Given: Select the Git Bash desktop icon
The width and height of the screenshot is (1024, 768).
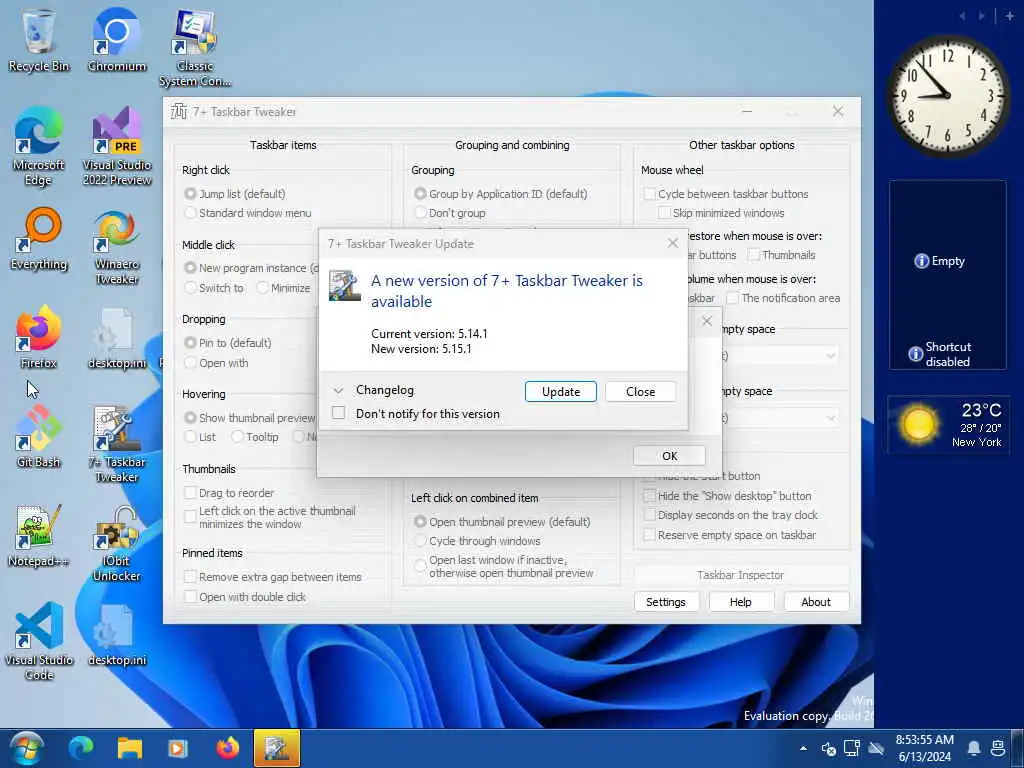Looking at the screenshot, I should 39,436.
